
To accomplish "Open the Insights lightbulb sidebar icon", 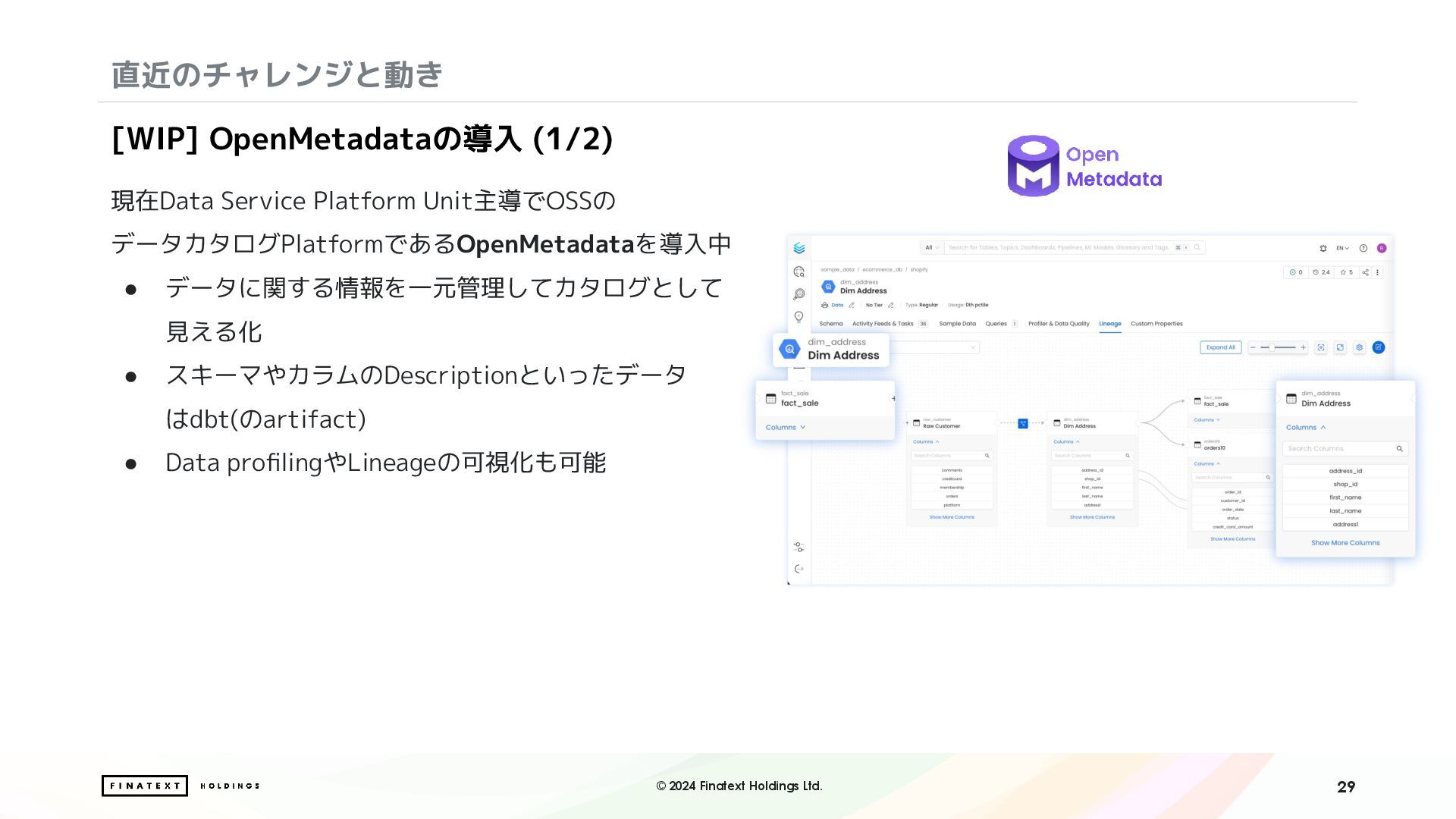I will point(799,317).
